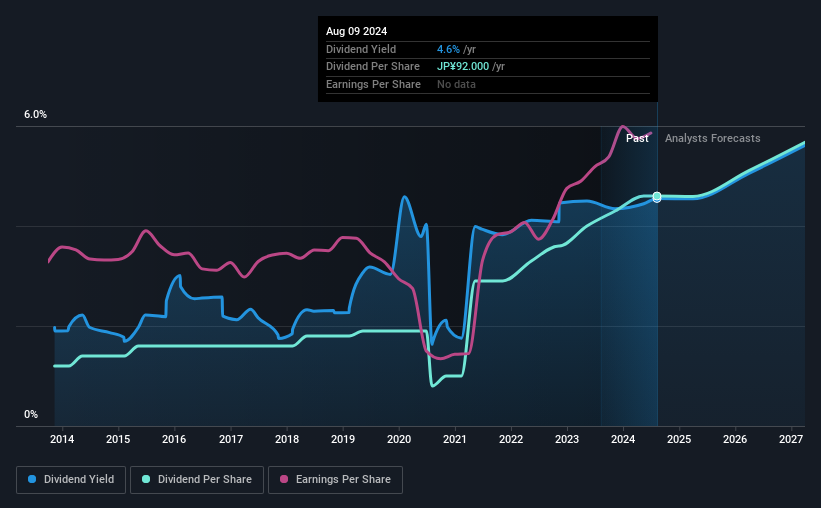Viewport: 821px width, 508px height.
Task: Click the 2027 x-axis label
Action: pyautogui.click(x=791, y=439)
